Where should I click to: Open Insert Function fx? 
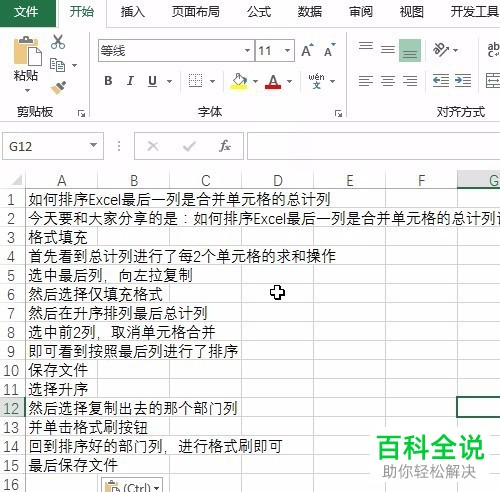tap(225, 146)
